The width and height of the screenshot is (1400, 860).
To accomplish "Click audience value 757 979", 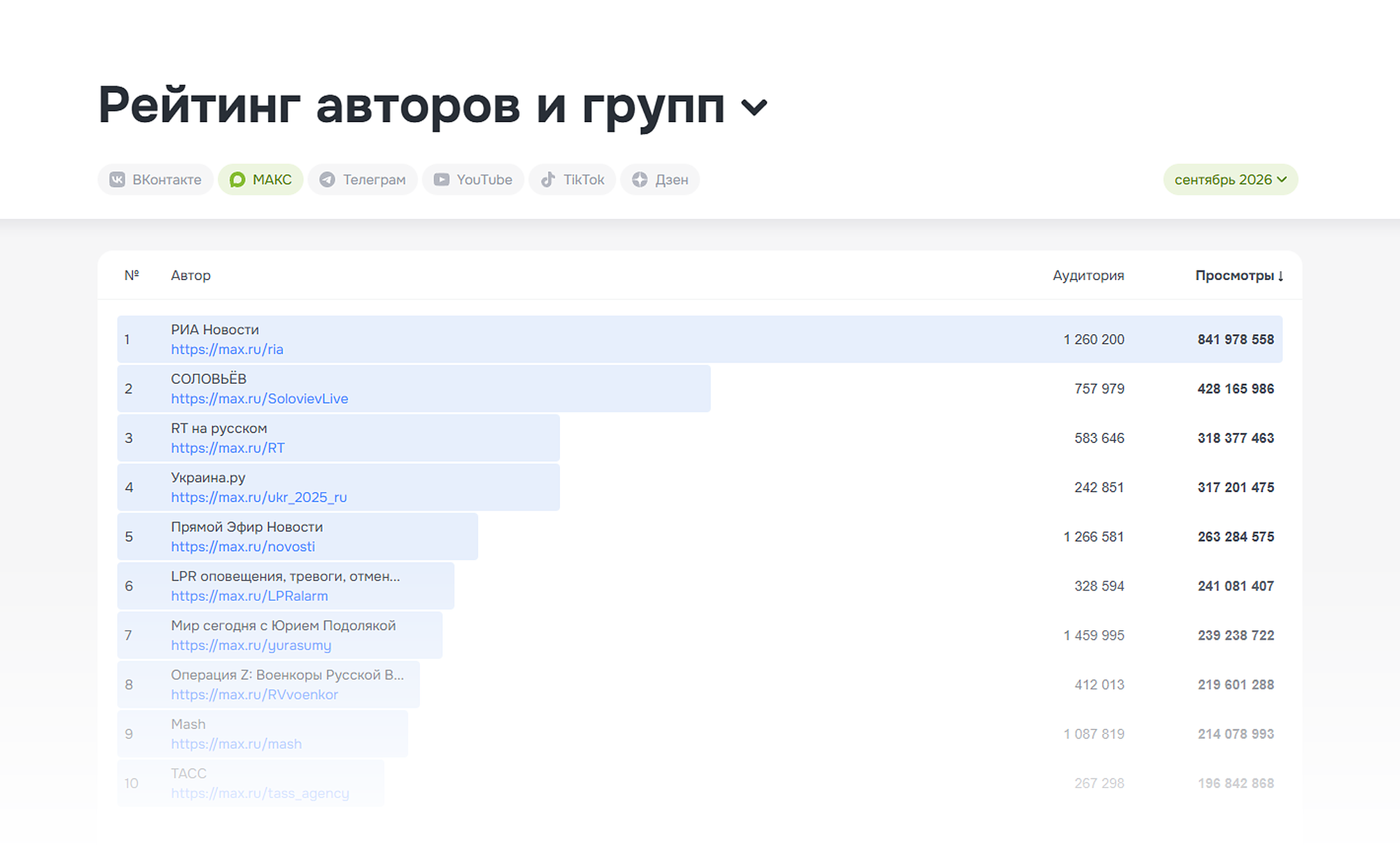I will [1100, 389].
